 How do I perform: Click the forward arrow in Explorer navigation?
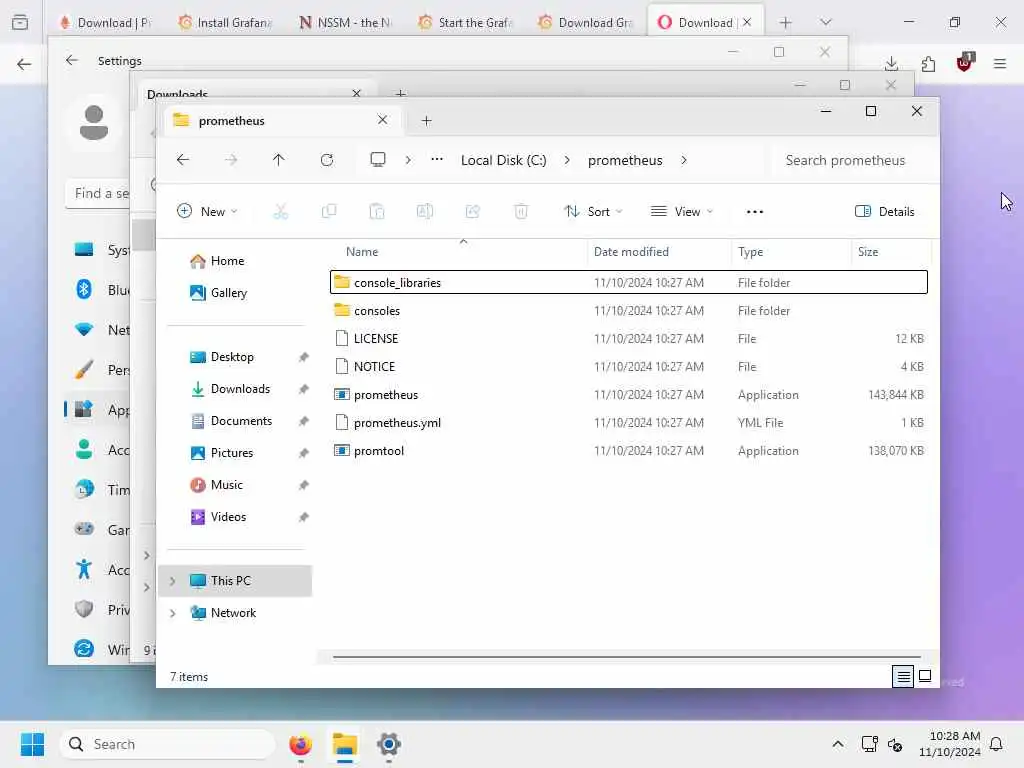(x=231, y=160)
